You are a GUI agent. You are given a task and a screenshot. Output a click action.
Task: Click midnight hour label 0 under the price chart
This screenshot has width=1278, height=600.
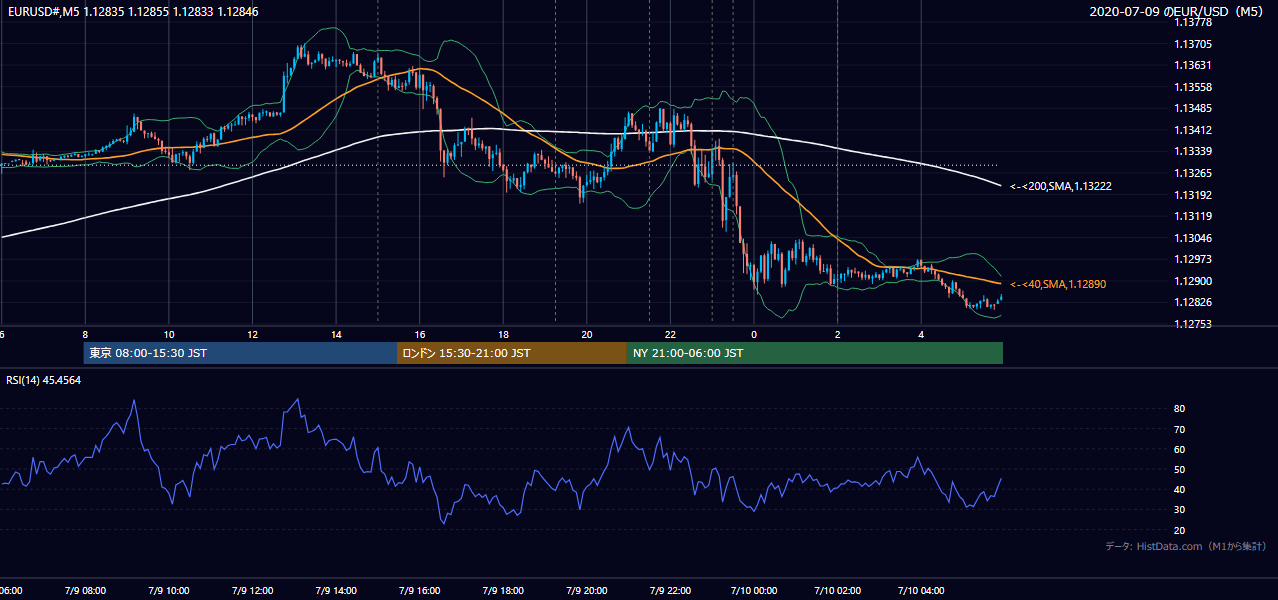[x=754, y=335]
